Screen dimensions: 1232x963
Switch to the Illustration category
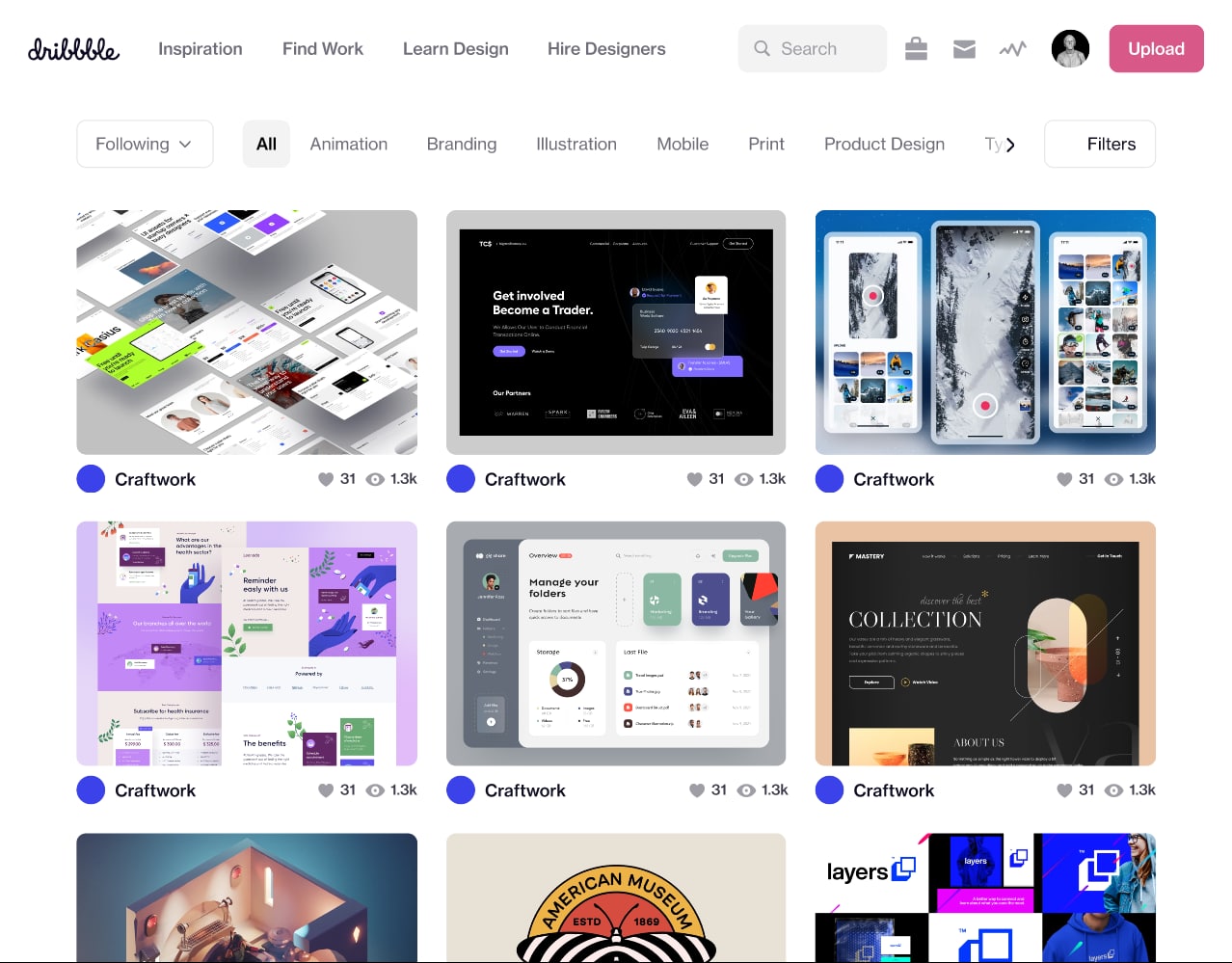tap(576, 144)
